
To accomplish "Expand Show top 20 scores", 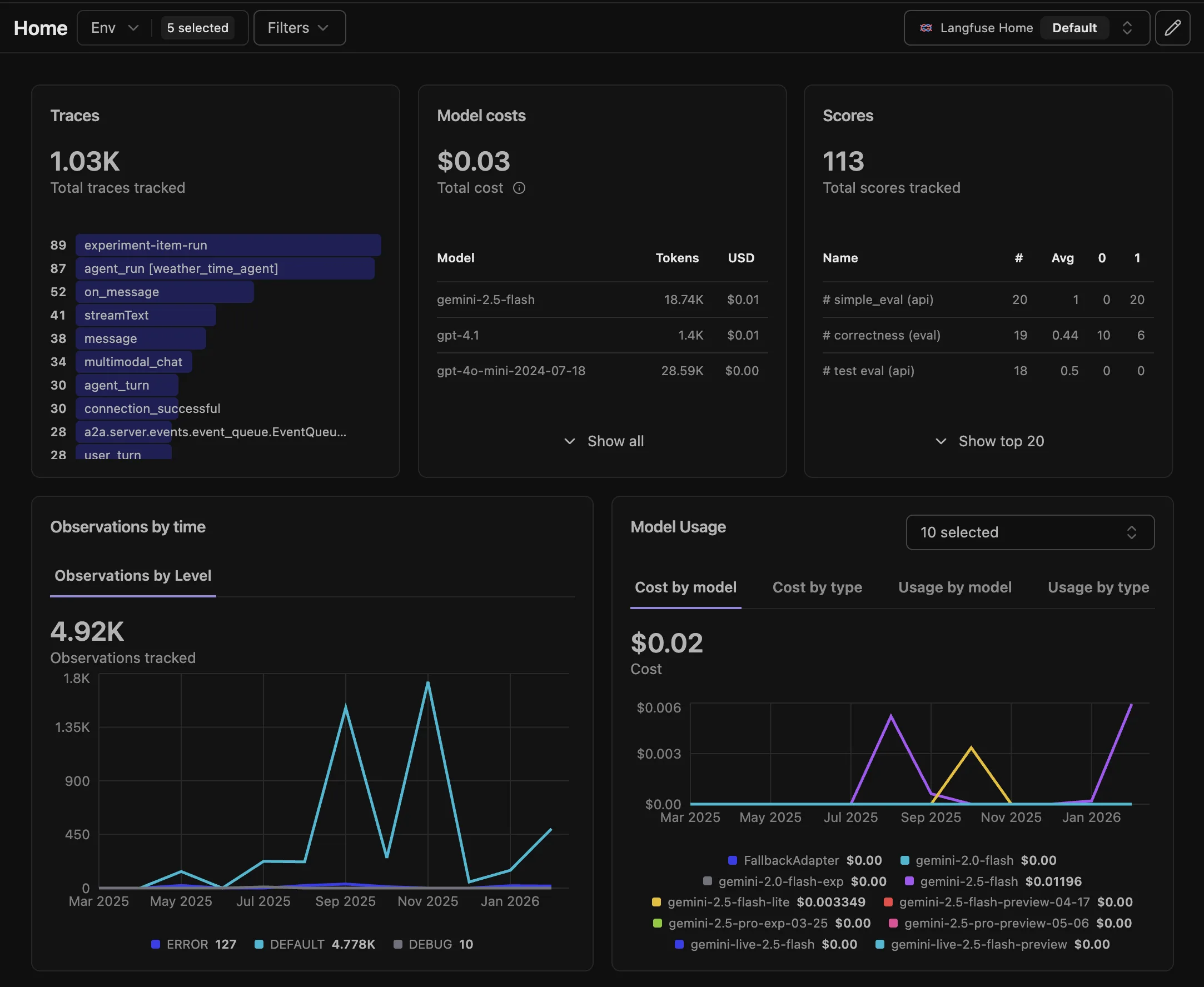I will 989,441.
